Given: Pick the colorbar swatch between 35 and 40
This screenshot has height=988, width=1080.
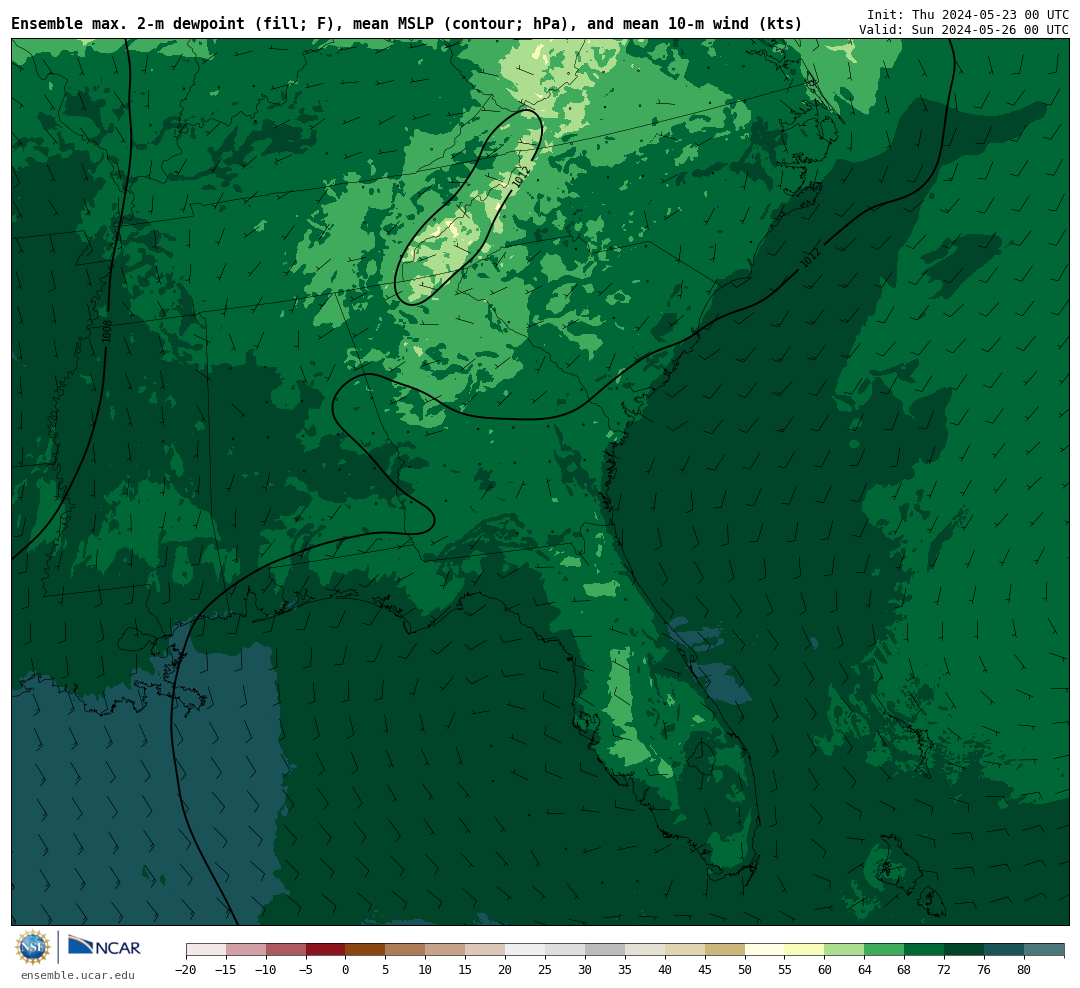Looking at the screenshot, I should tap(645, 950).
